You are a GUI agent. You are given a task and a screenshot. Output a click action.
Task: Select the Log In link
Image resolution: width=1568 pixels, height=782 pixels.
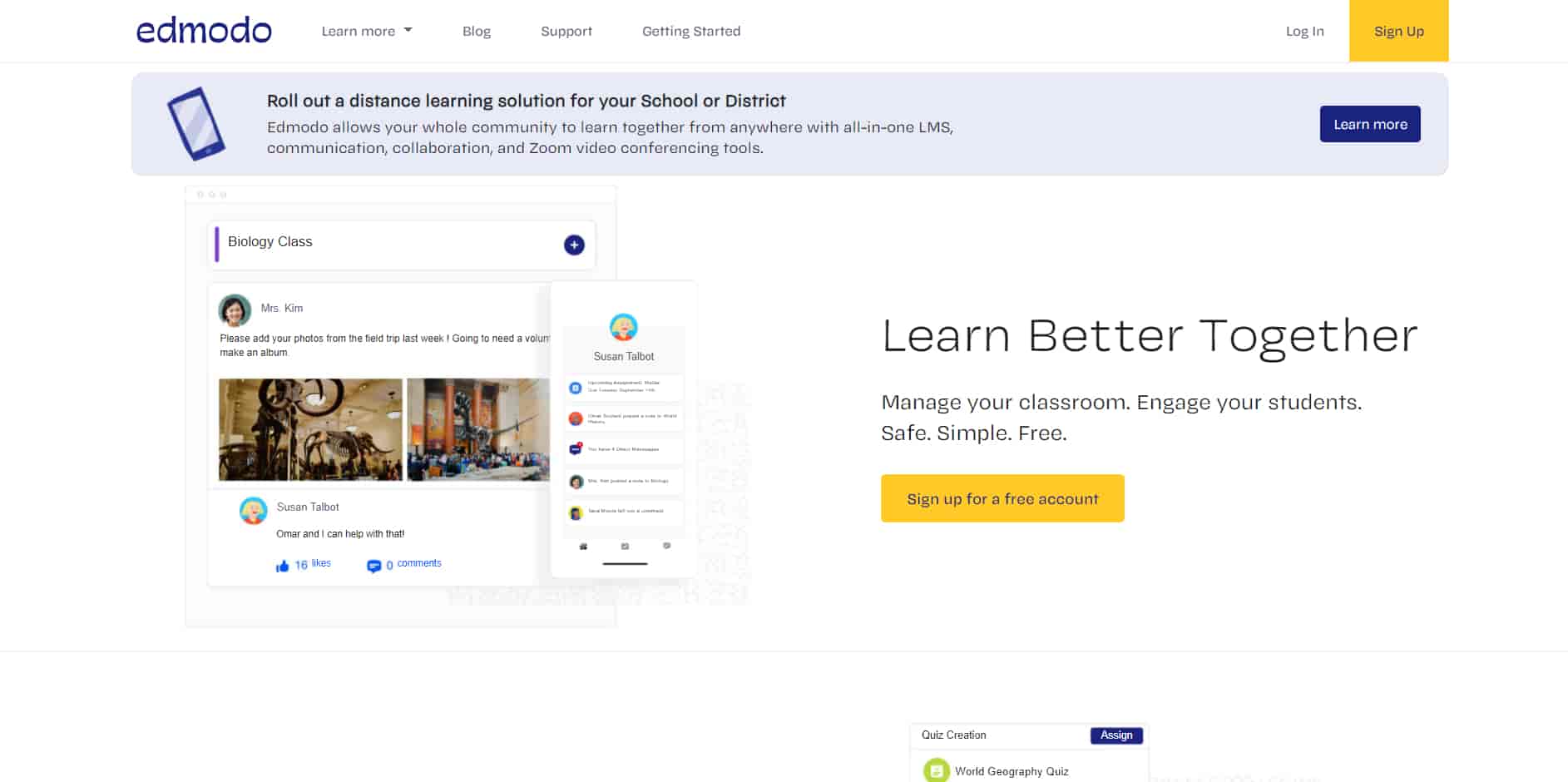(x=1303, y=31)
